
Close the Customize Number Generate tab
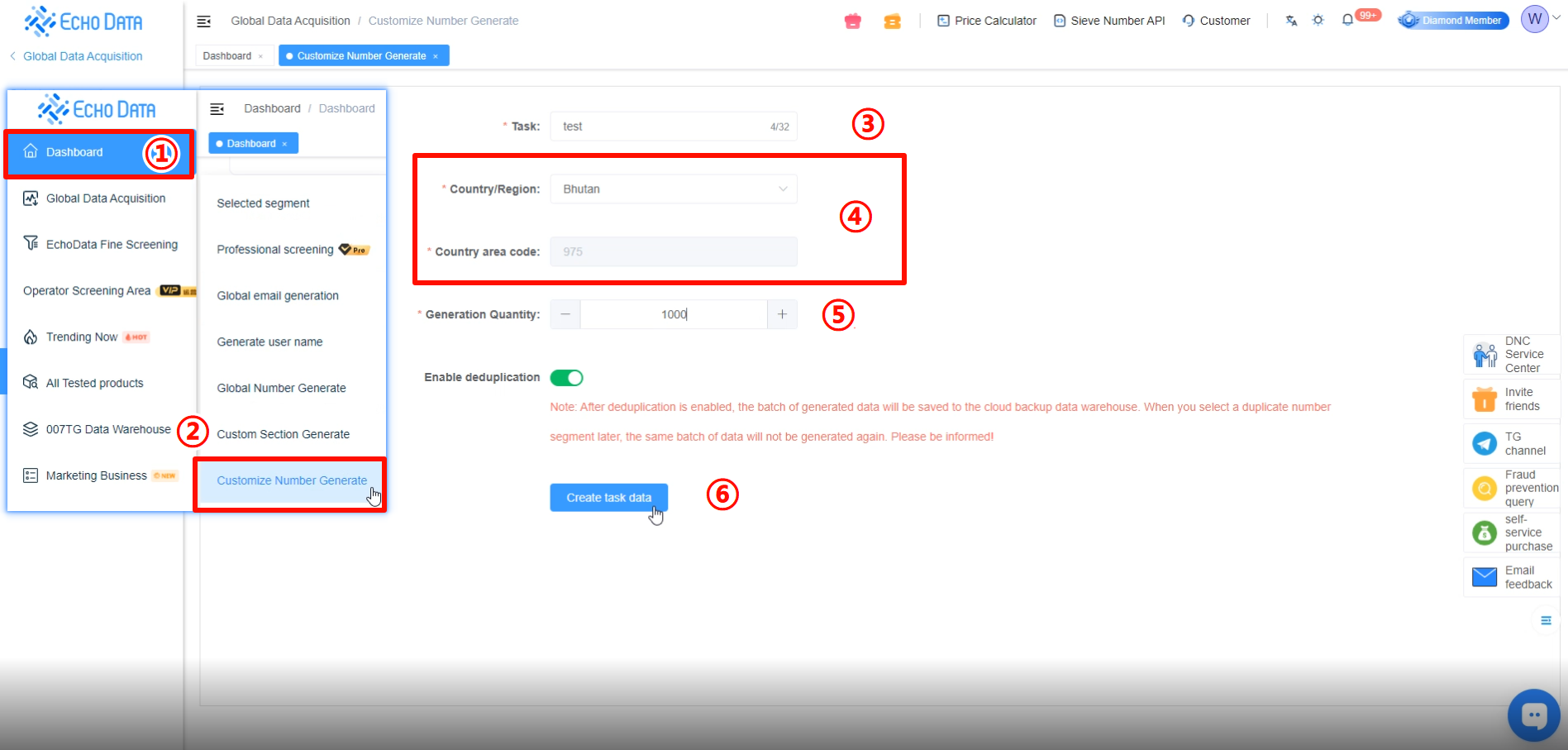[436, 56]
